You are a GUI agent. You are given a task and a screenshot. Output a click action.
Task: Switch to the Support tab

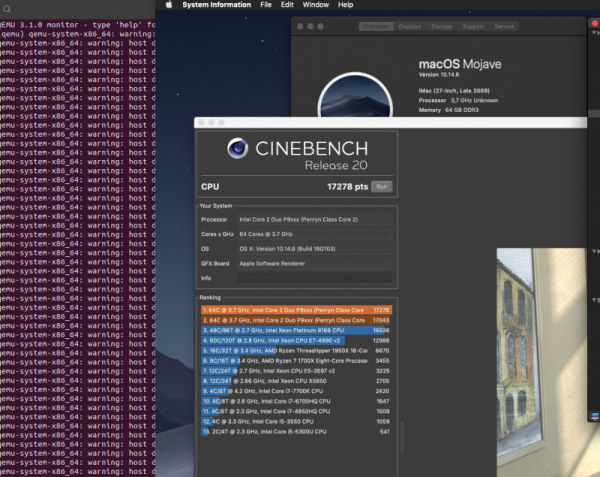coord(473,26)
